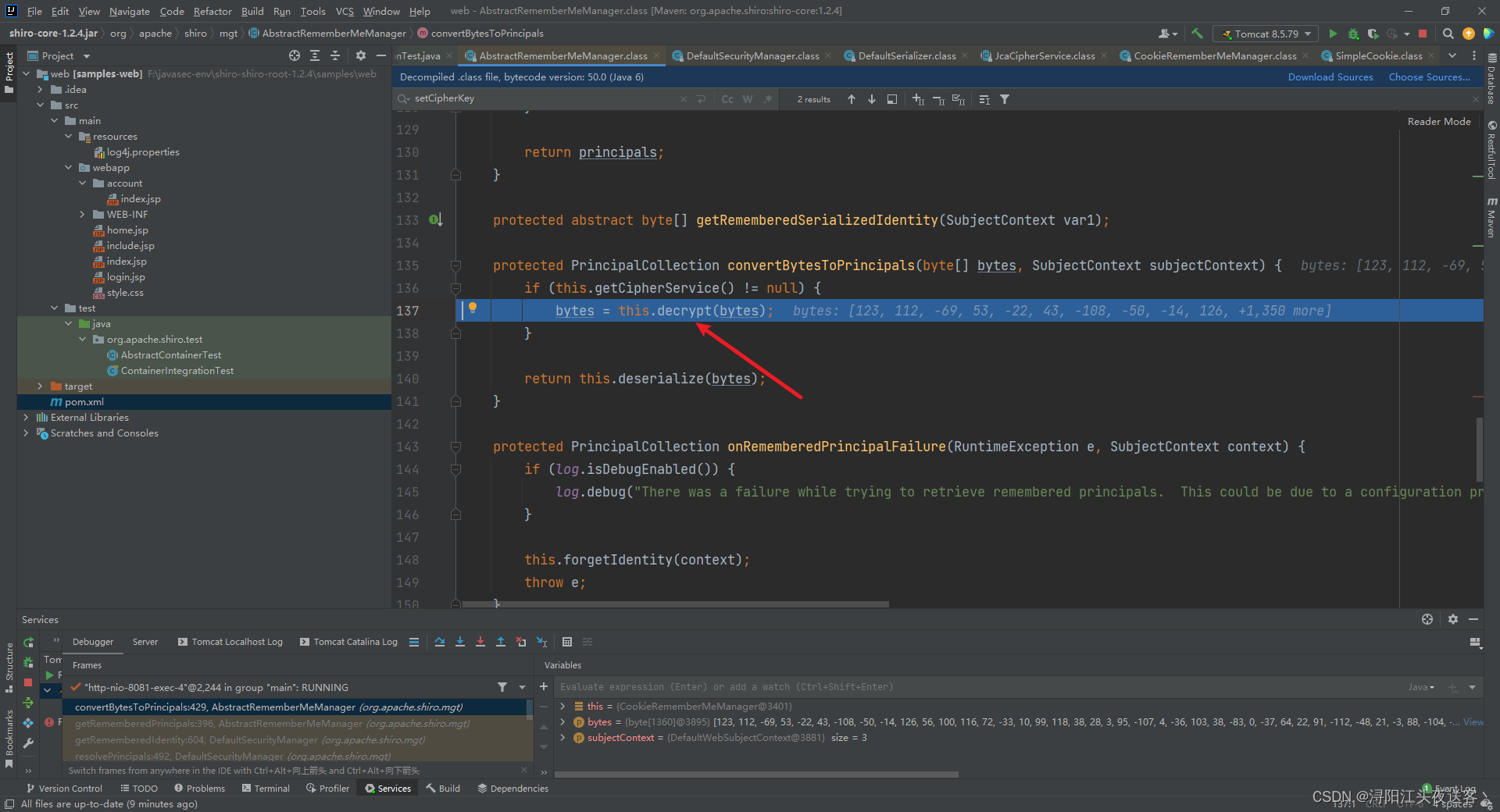Click the Variables horizontal scrollbar

(x=756, y=775)
